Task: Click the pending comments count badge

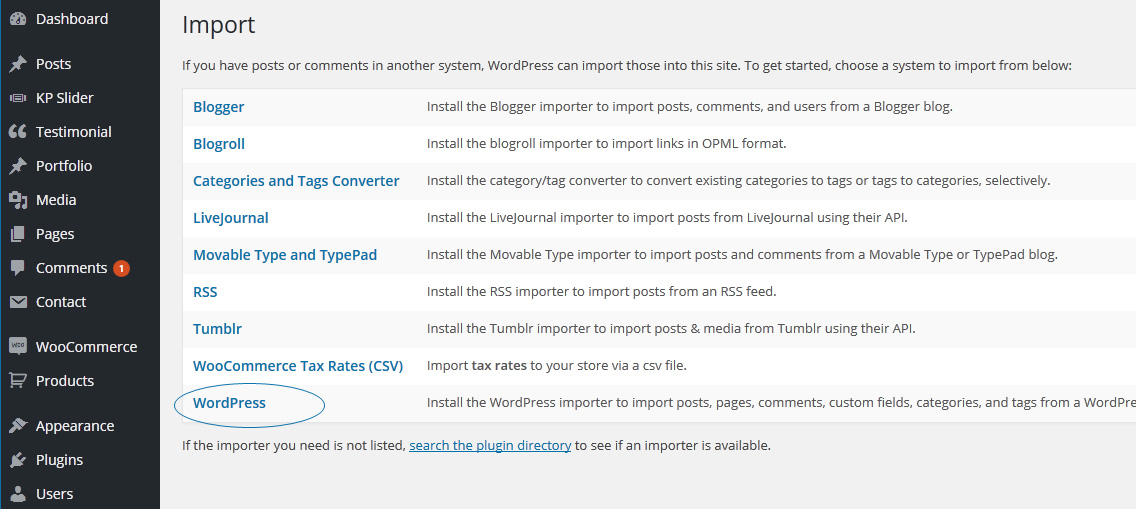Action: (x=121, y=268)
